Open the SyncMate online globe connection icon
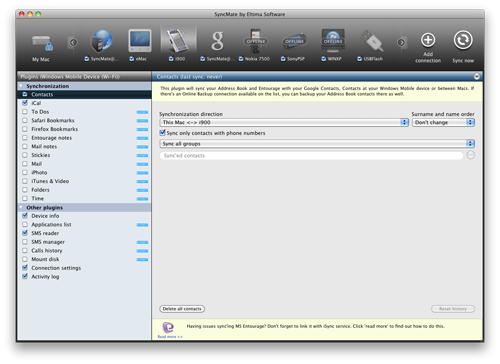 click(x=102, y=41)
